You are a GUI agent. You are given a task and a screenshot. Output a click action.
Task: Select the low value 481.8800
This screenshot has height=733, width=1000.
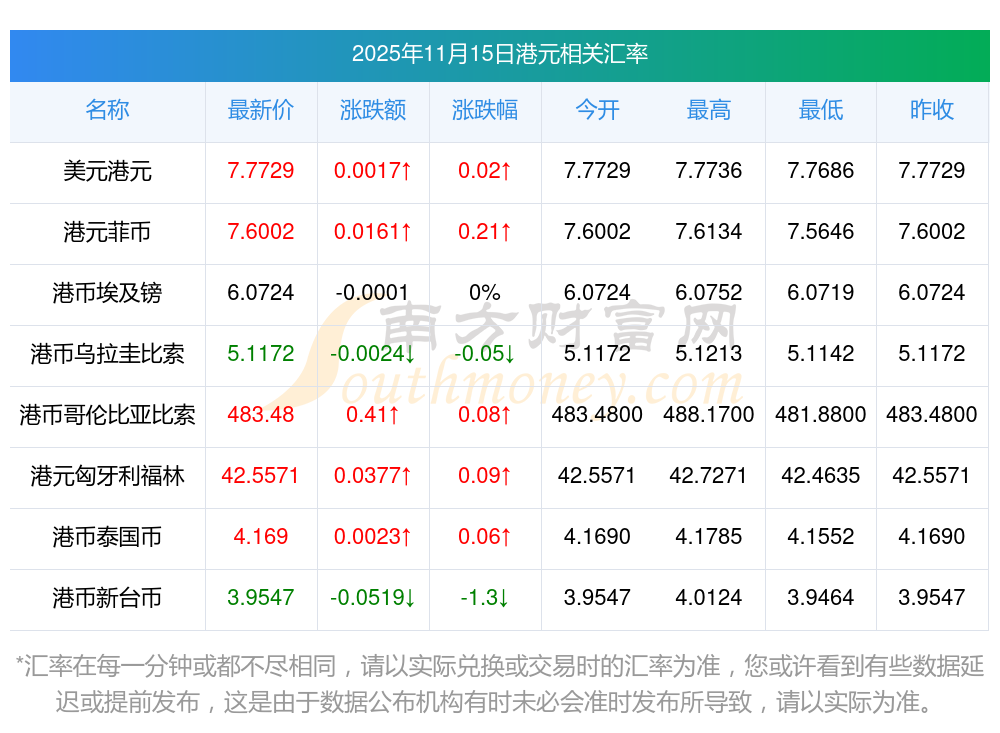tap(821, 415)
